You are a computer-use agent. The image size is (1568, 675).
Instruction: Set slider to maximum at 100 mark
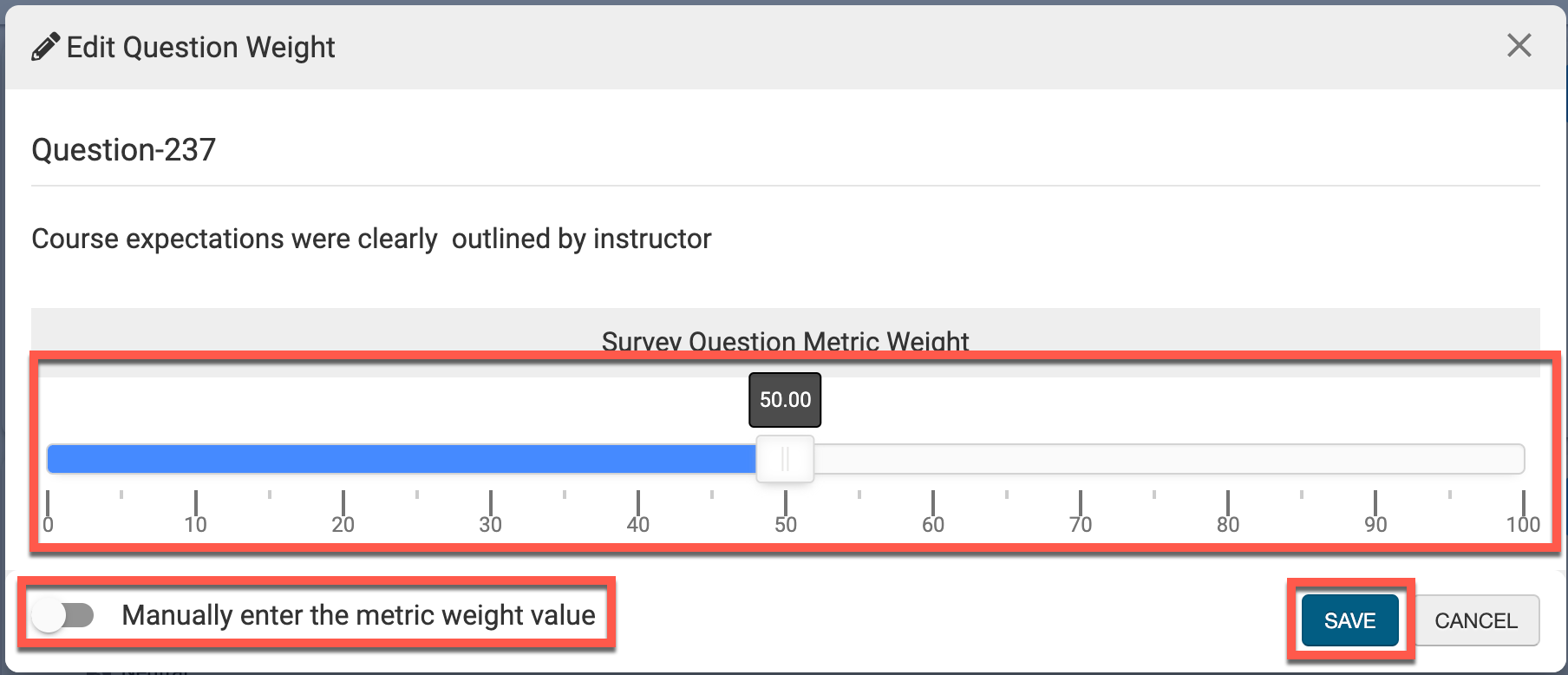1521,459
